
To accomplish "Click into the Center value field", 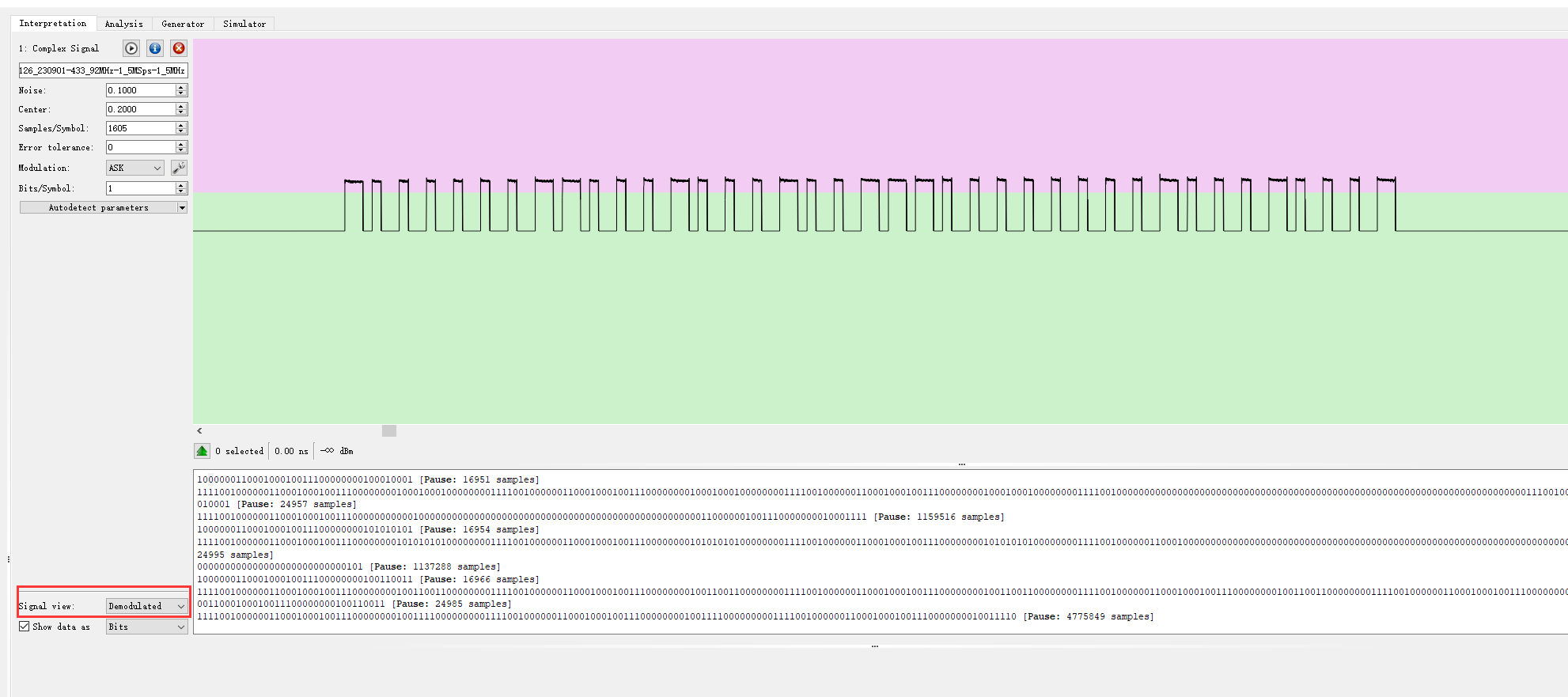I will (141, 109).
